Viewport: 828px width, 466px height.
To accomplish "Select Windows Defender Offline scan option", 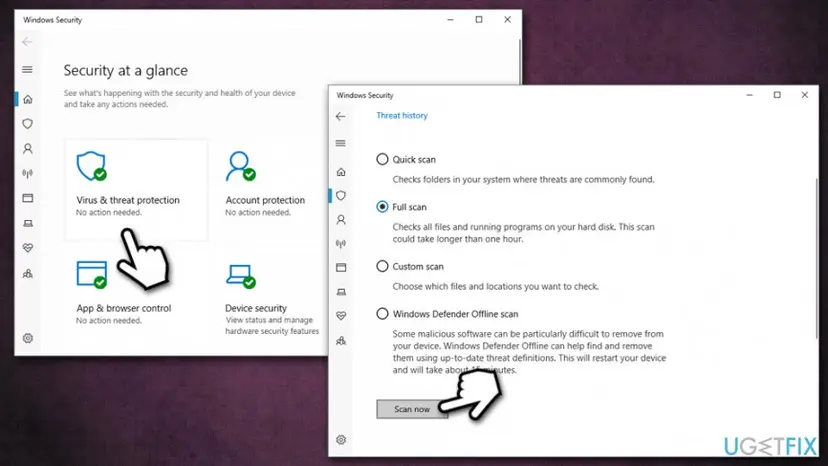I will click(382, 314).
